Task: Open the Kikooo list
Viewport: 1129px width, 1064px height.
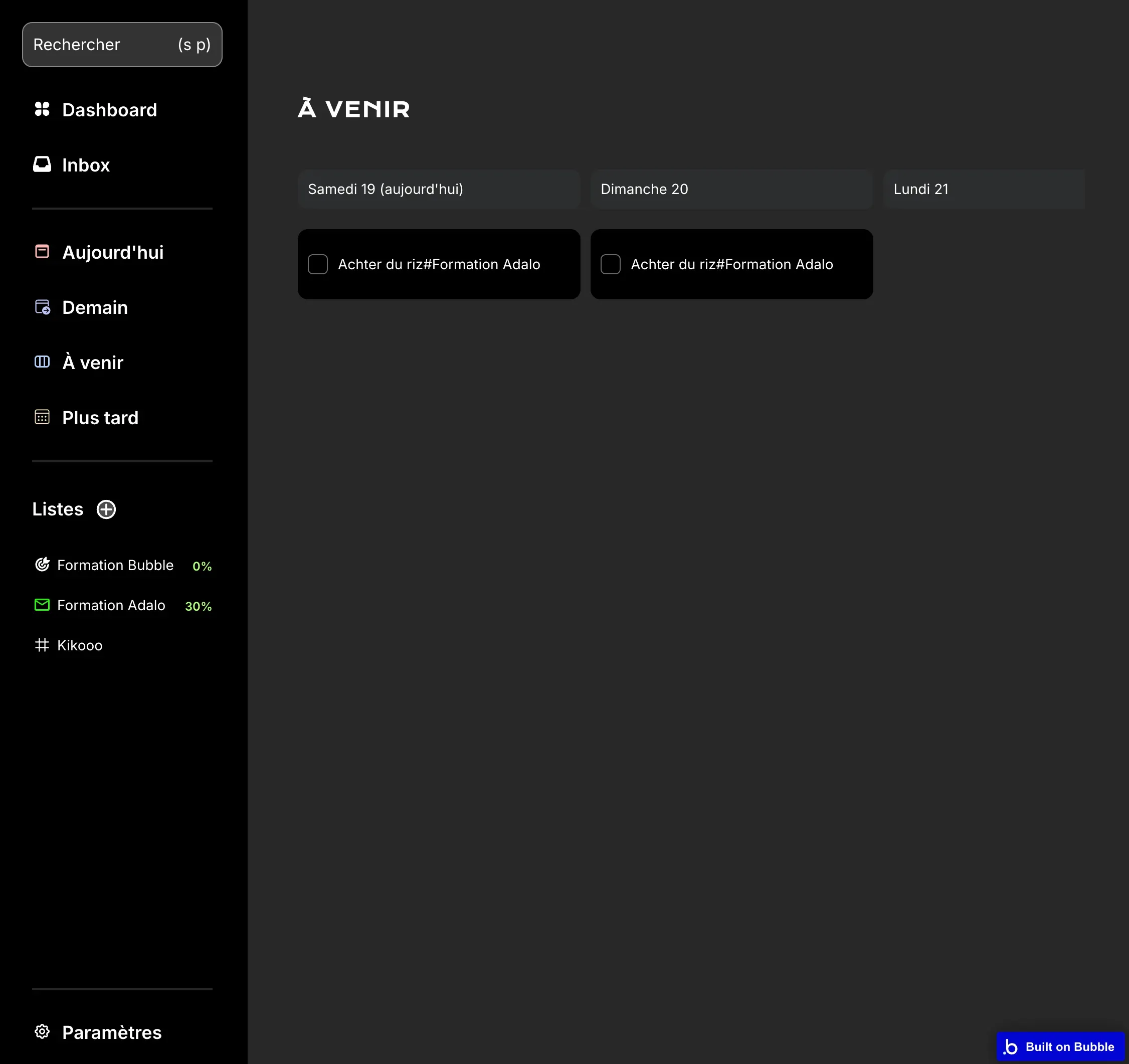Action: 80,645
